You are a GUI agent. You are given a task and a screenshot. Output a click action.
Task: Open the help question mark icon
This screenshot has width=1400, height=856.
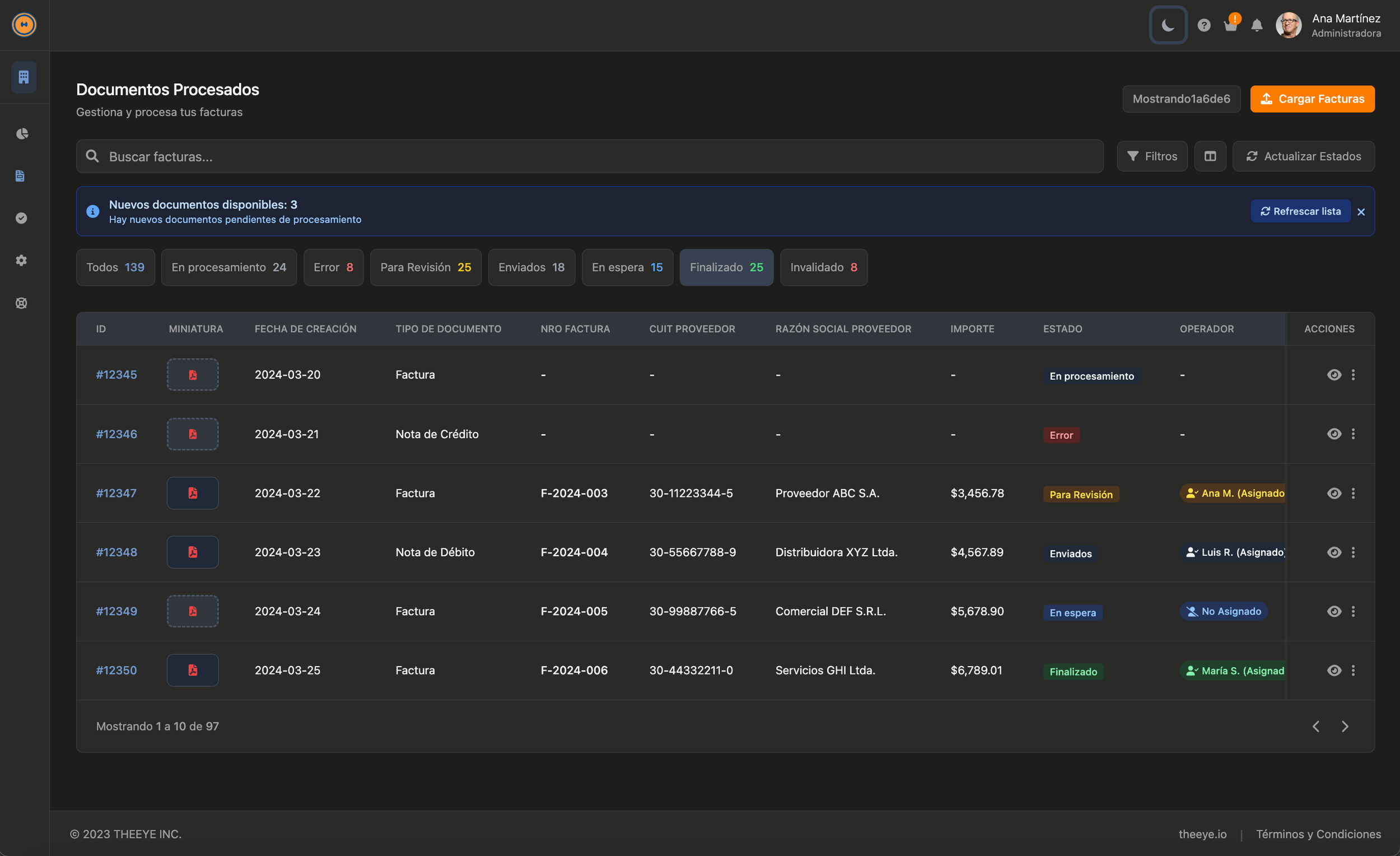(1203, 25)
